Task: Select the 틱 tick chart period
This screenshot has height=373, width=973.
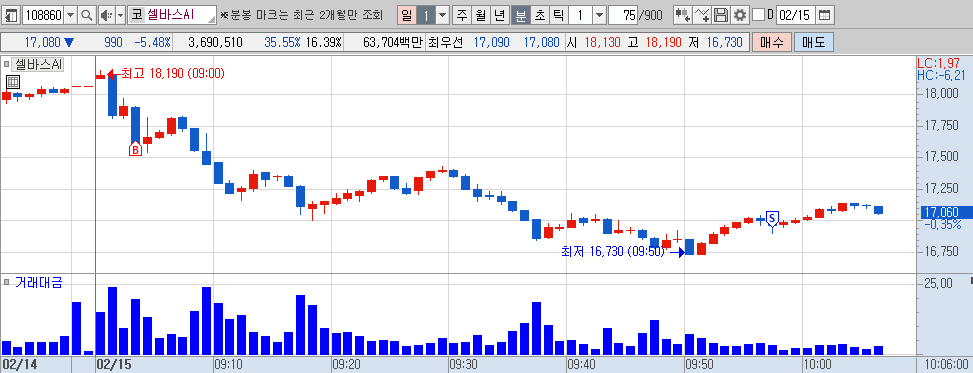Action: 558,15
